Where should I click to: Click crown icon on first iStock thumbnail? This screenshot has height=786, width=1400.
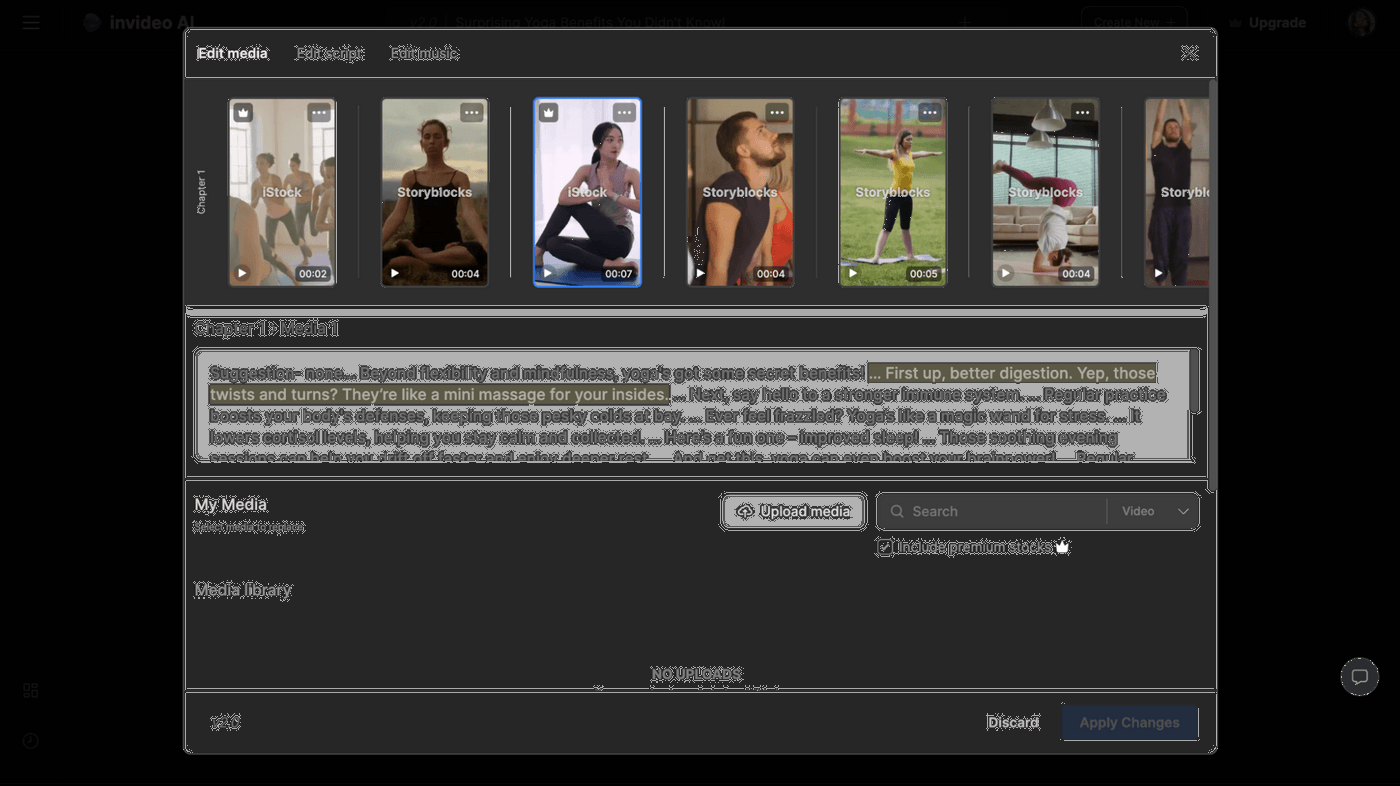(x=243, y=113)
